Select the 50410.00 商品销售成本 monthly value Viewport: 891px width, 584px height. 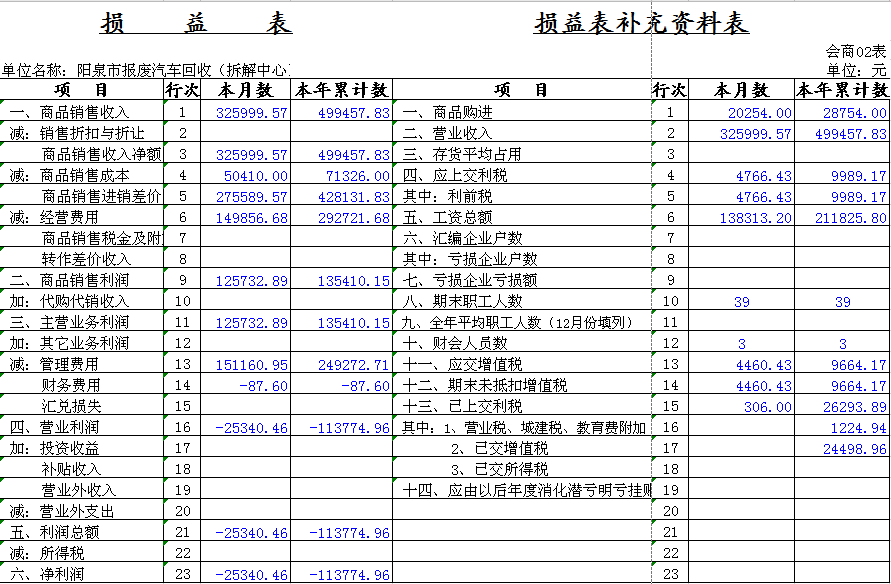pyautogui.click(x=253, y=176)
